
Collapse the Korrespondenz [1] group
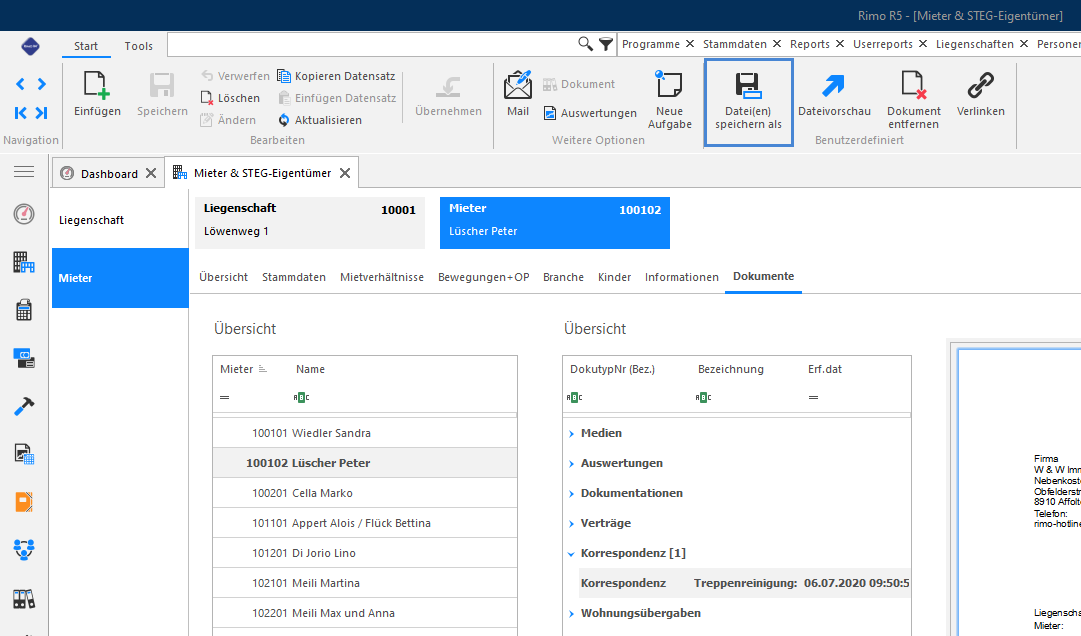572,553
